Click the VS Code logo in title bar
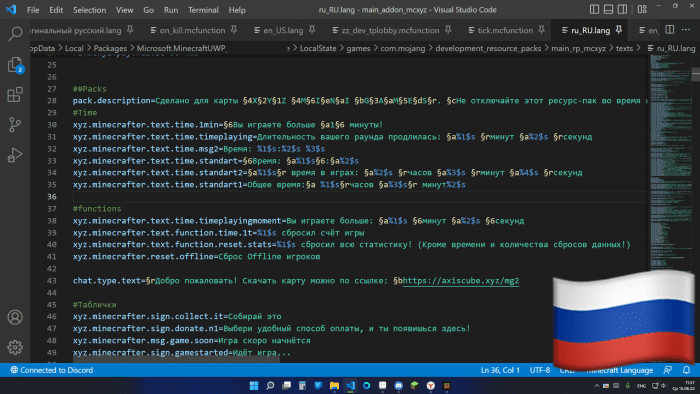700x394 pixels. (11, 9)
